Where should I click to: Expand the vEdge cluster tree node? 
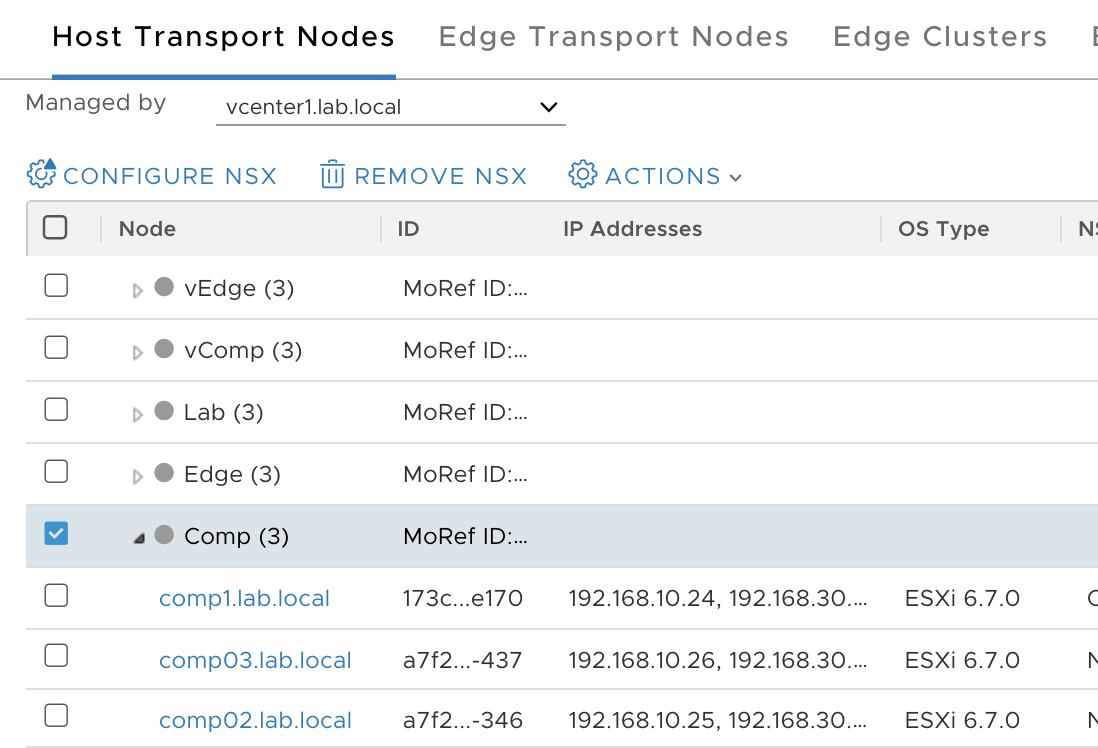click(138, 288)
